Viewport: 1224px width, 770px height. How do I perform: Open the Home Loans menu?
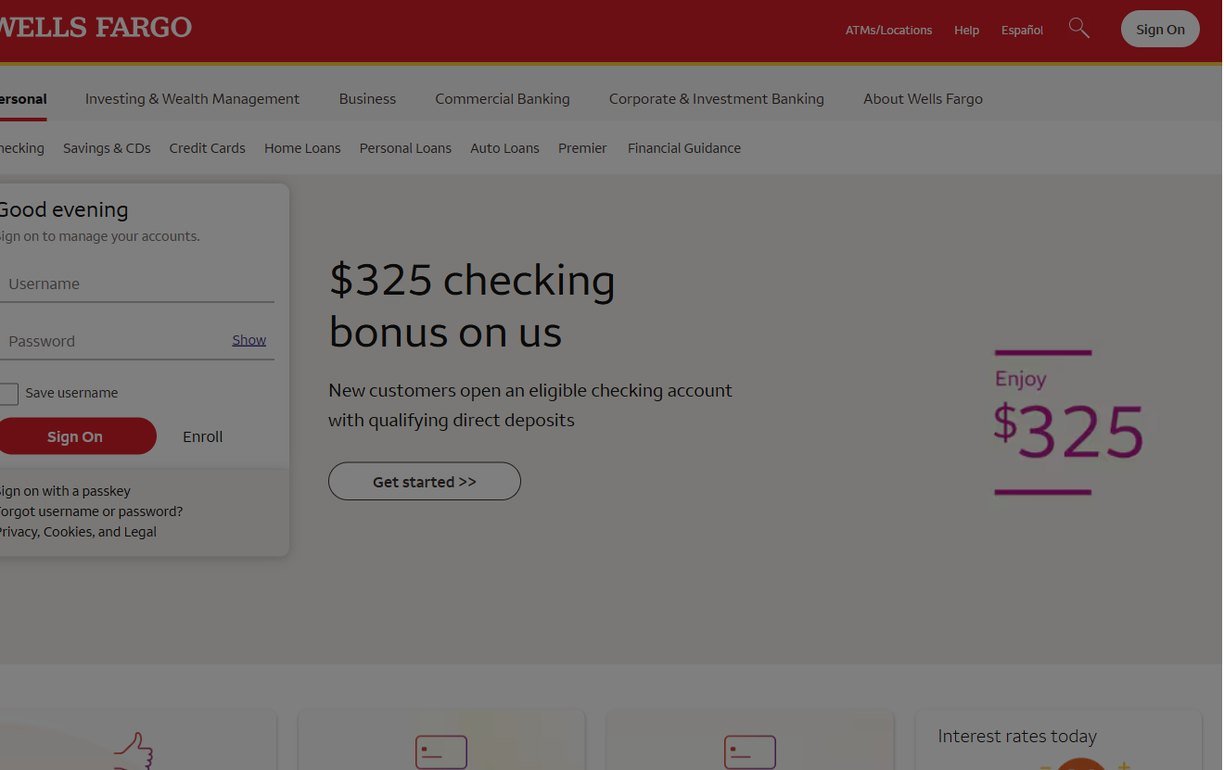tap(302, 148)
